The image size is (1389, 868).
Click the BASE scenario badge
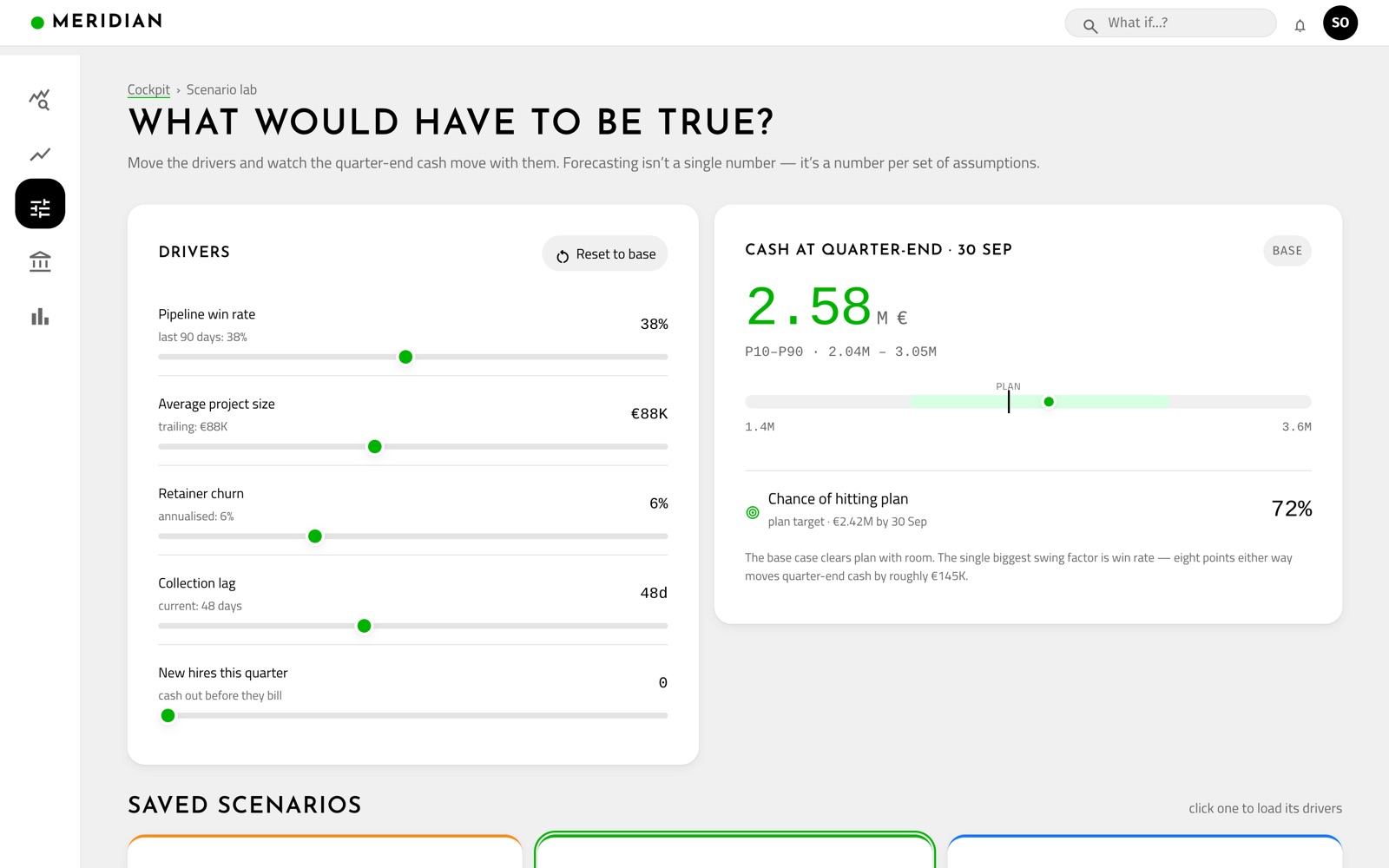[1287, 251]
